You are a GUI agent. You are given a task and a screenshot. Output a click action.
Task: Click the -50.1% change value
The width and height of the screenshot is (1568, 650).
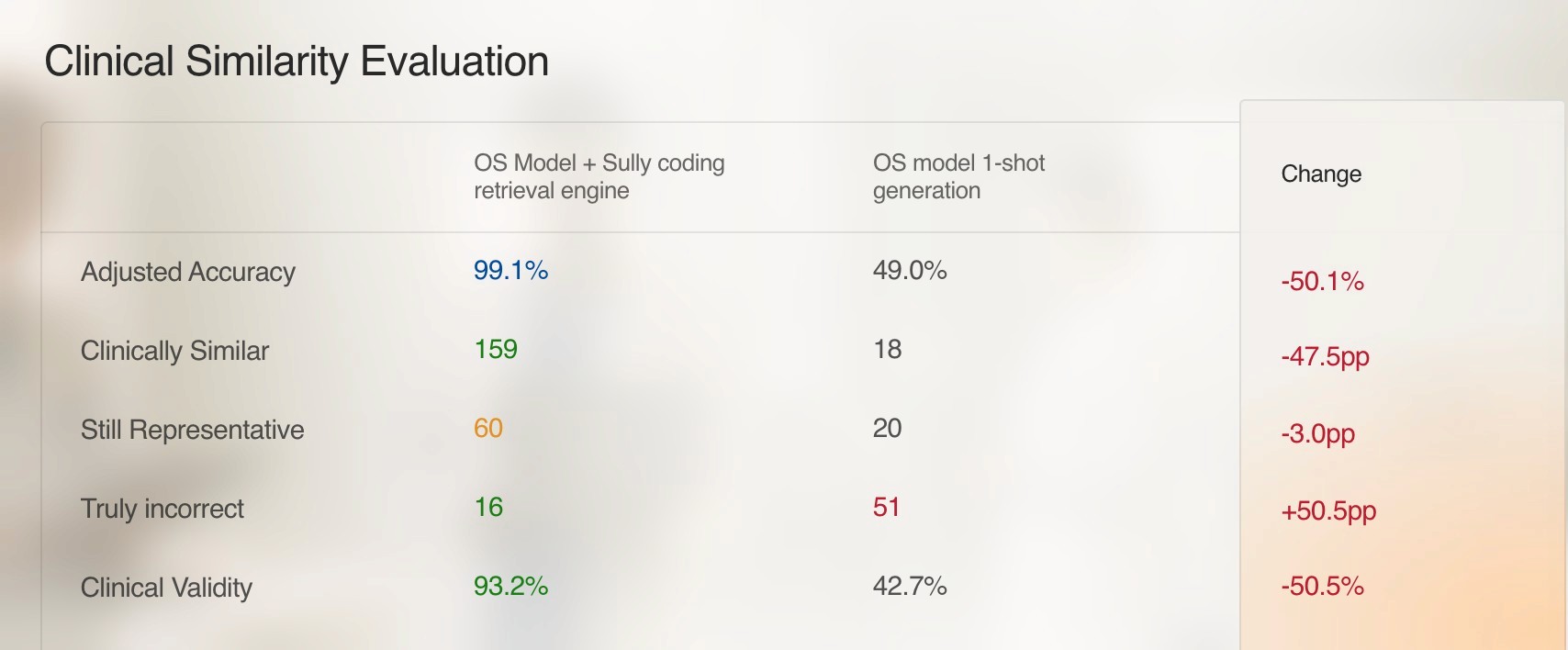click(1322, 281)
